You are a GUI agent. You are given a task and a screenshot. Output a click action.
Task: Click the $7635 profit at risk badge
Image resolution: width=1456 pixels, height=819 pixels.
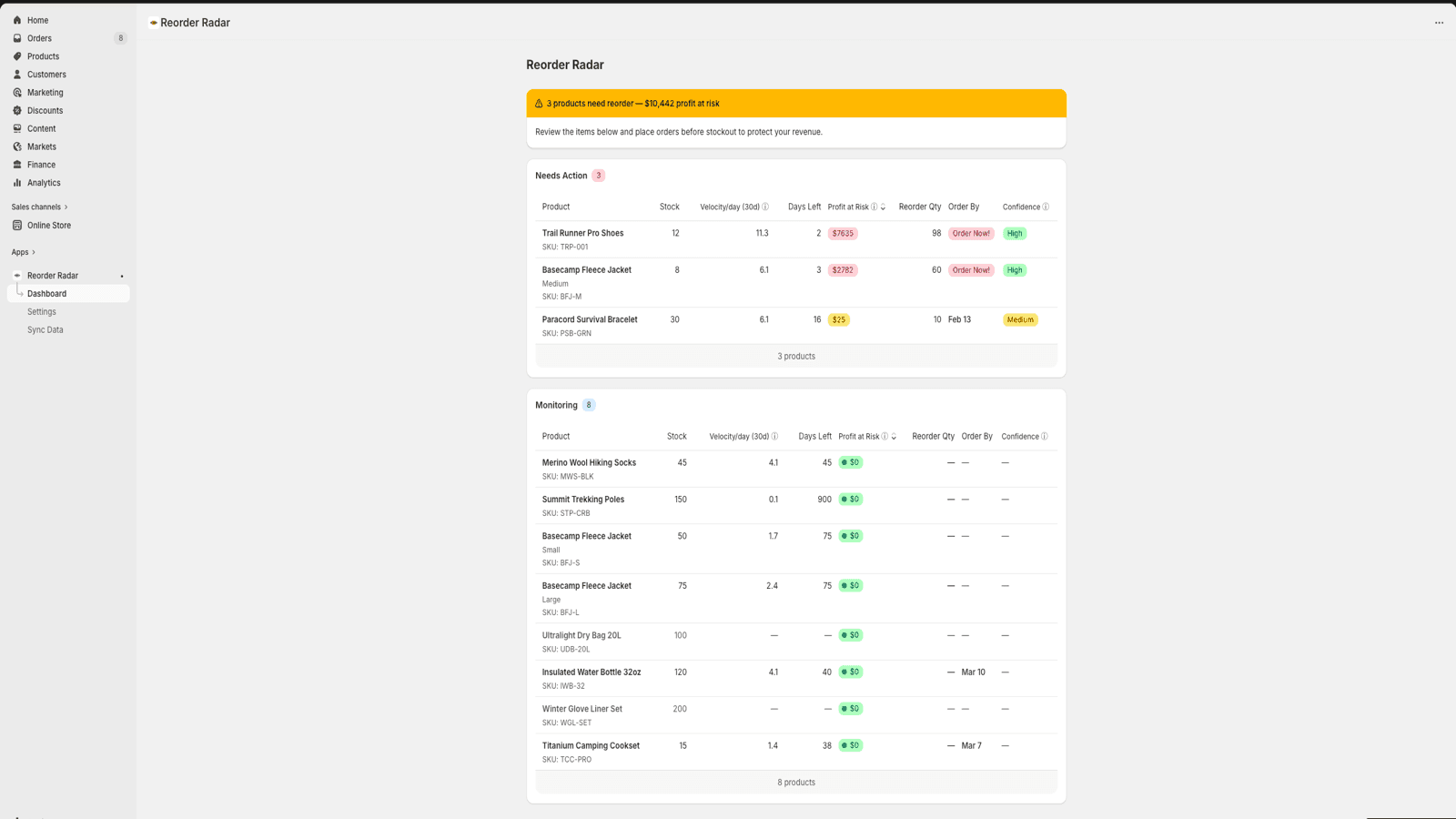pos(843,234)
